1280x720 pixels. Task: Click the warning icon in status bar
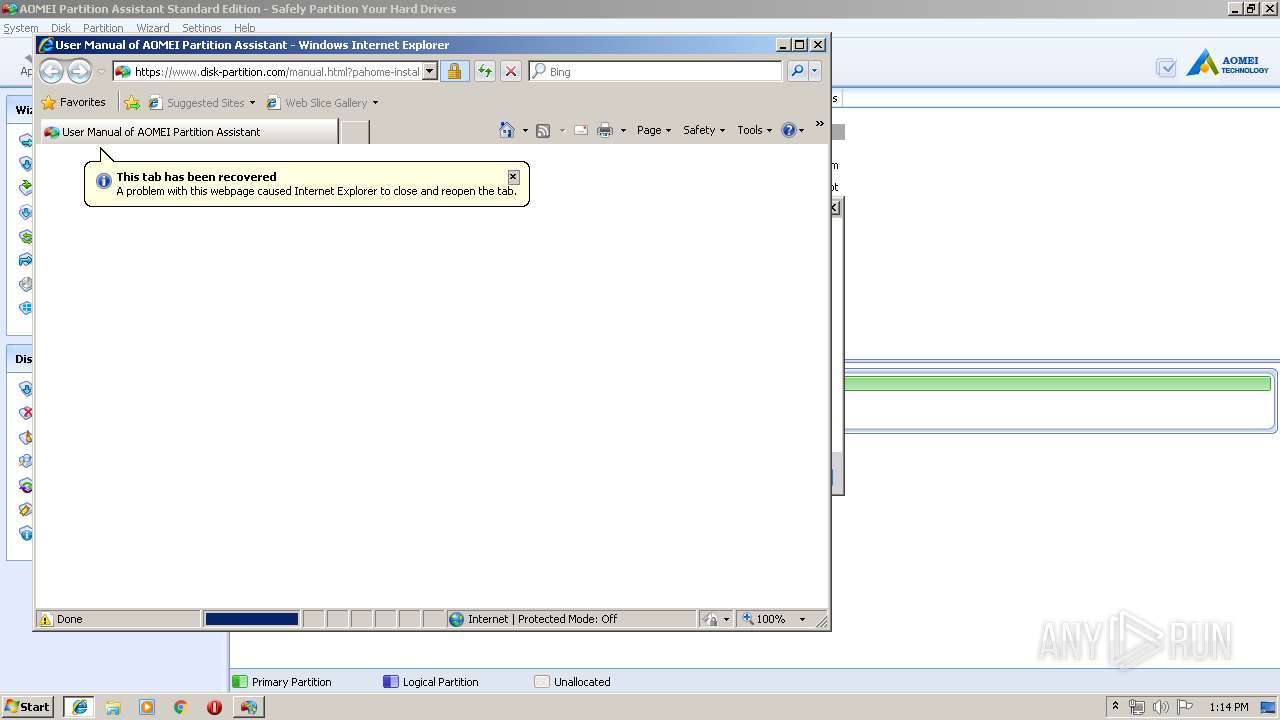point(46,619)
